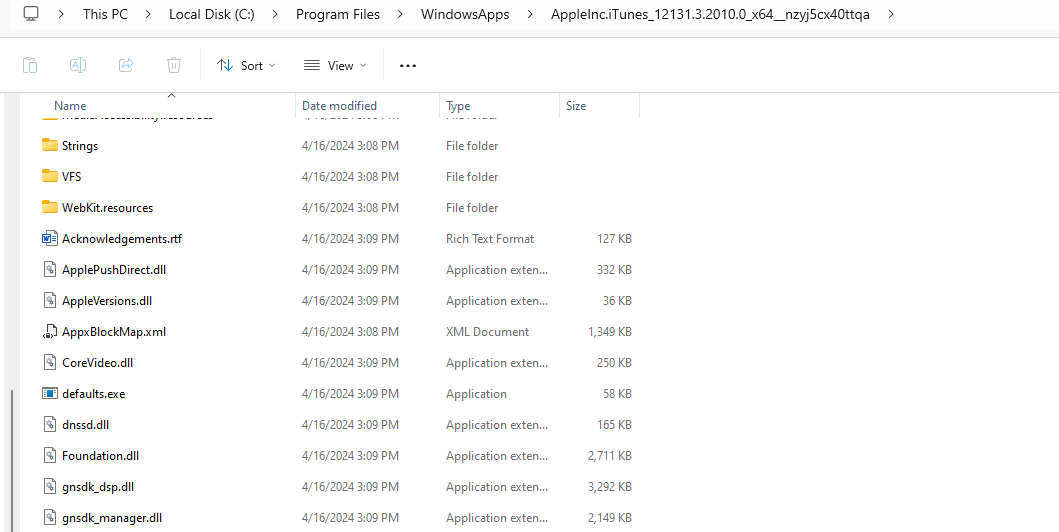The height and width of the screenshot is (532, 1059).
Task: Click the WebKit.resources folder icon
Action: pos(49,207)
